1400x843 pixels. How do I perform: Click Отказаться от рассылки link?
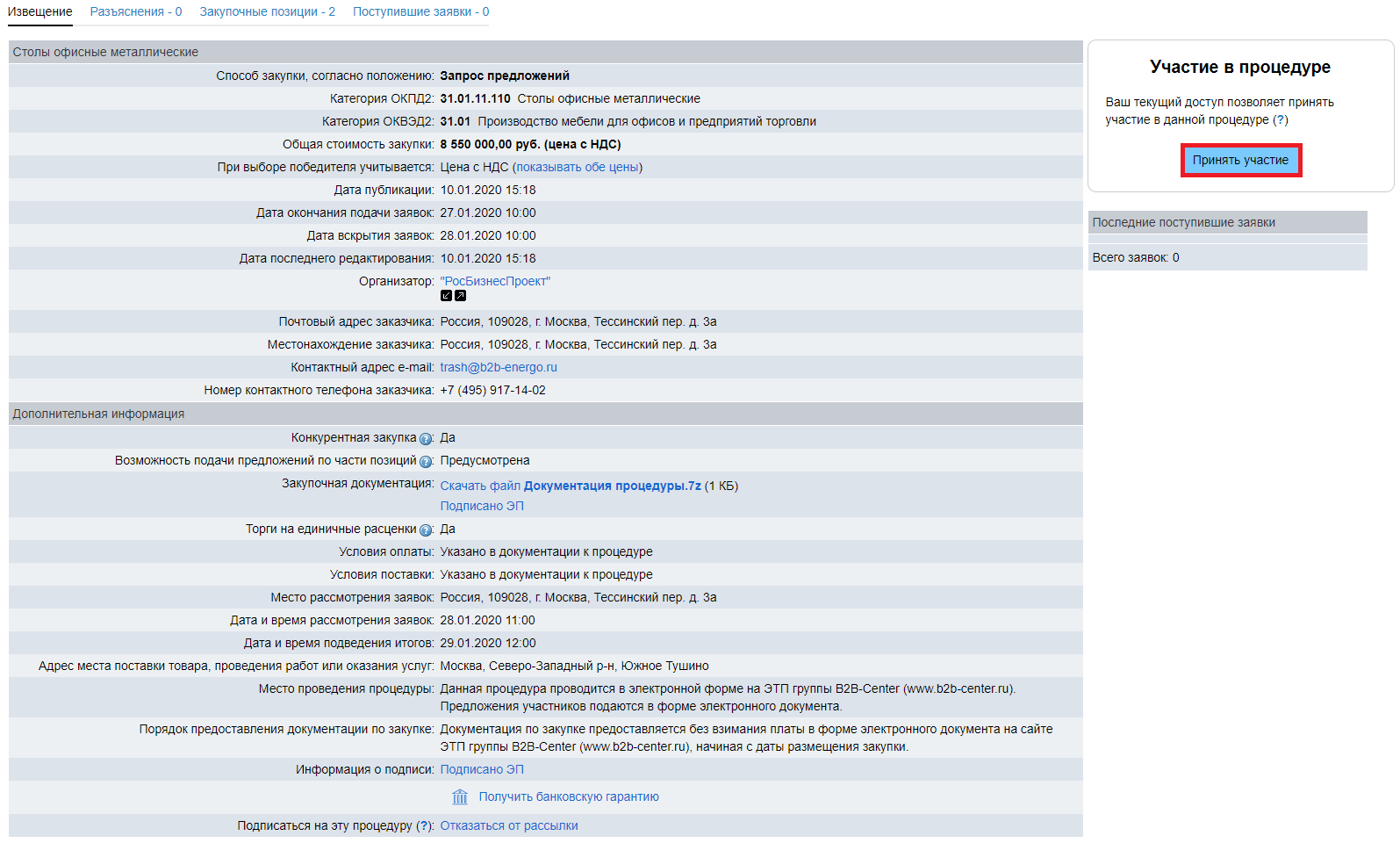point(509,826)
